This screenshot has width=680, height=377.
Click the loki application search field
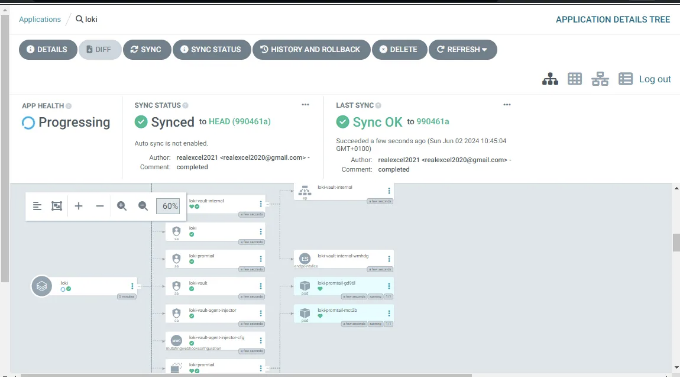click(87, 19)
